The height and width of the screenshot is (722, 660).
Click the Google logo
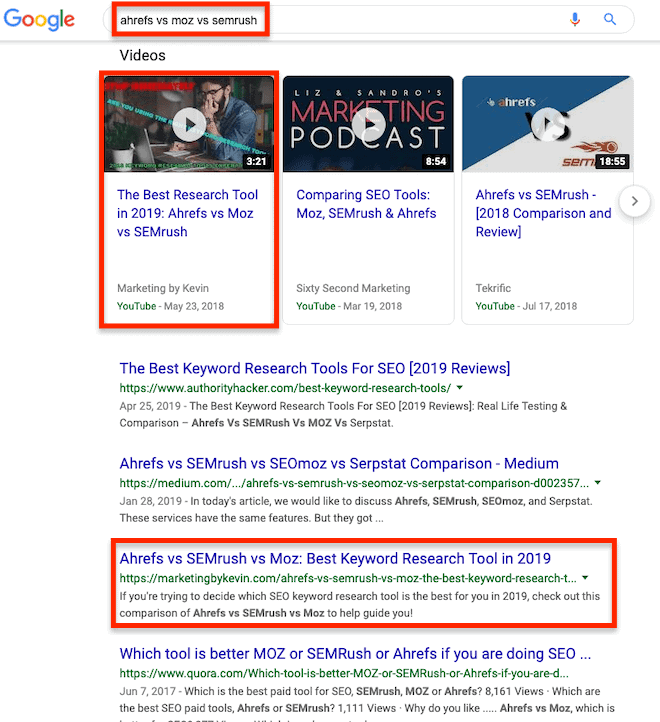tap(39, 19)
